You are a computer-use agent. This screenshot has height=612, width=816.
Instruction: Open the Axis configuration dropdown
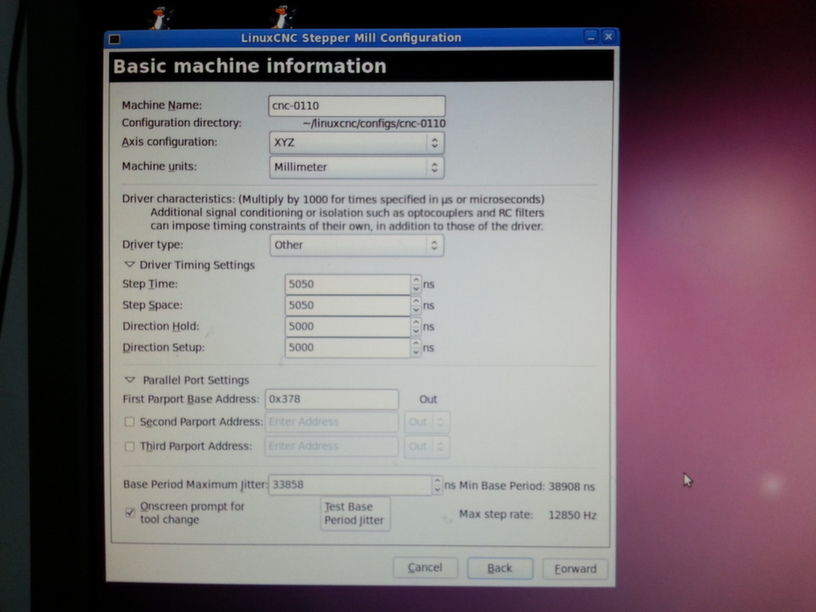click(x=357, y=143)
